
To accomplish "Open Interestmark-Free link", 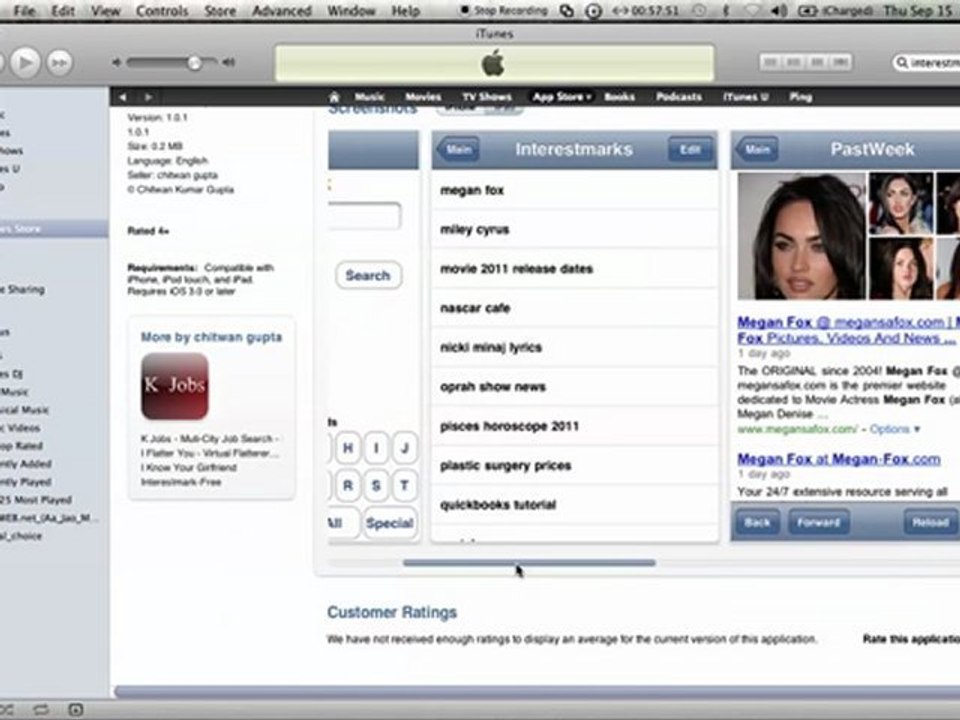I will [181, 482].
